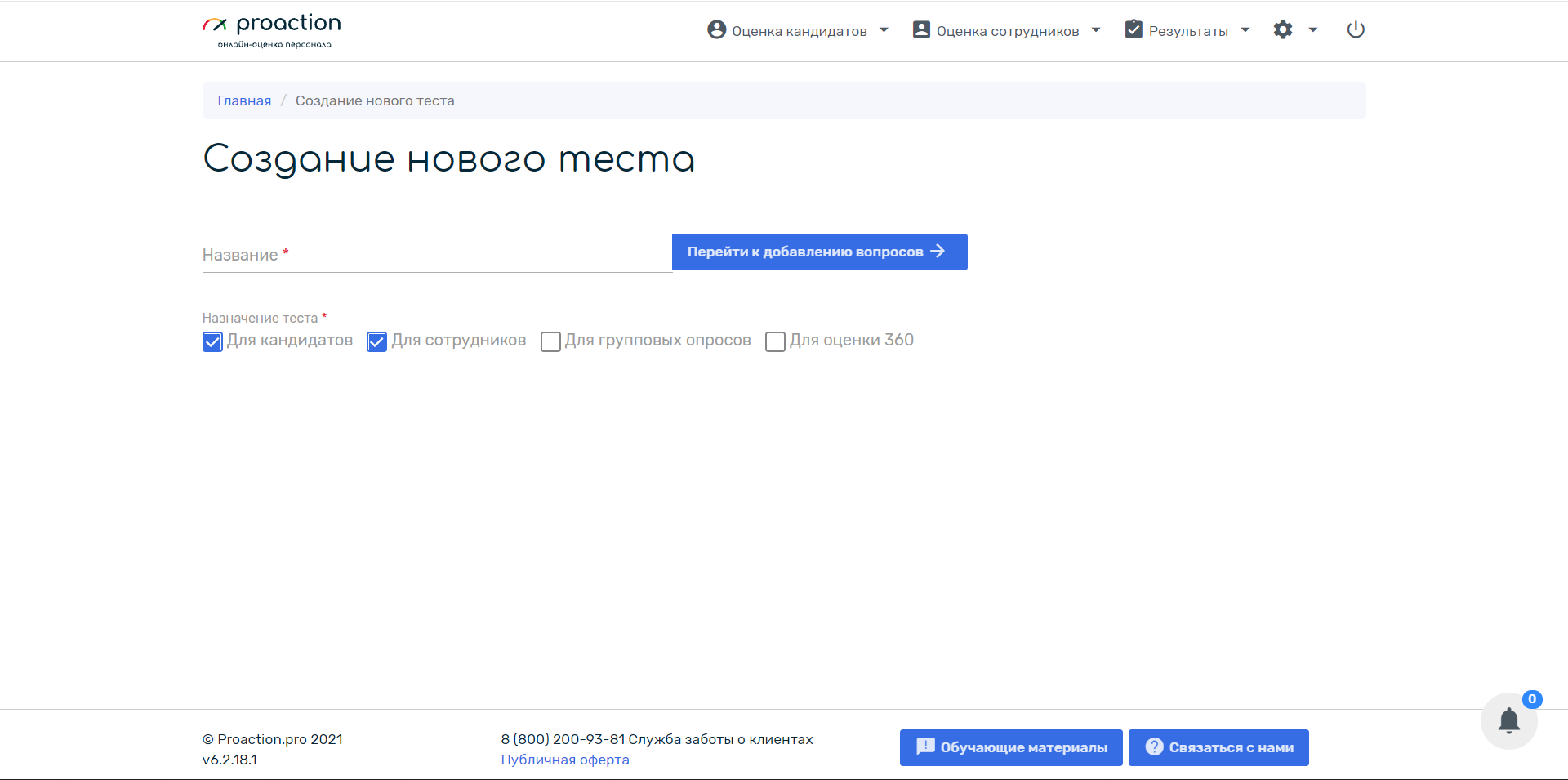
Task: Expand the Оценка сотрудников dropdown arrow
Action: (1096, 30)
